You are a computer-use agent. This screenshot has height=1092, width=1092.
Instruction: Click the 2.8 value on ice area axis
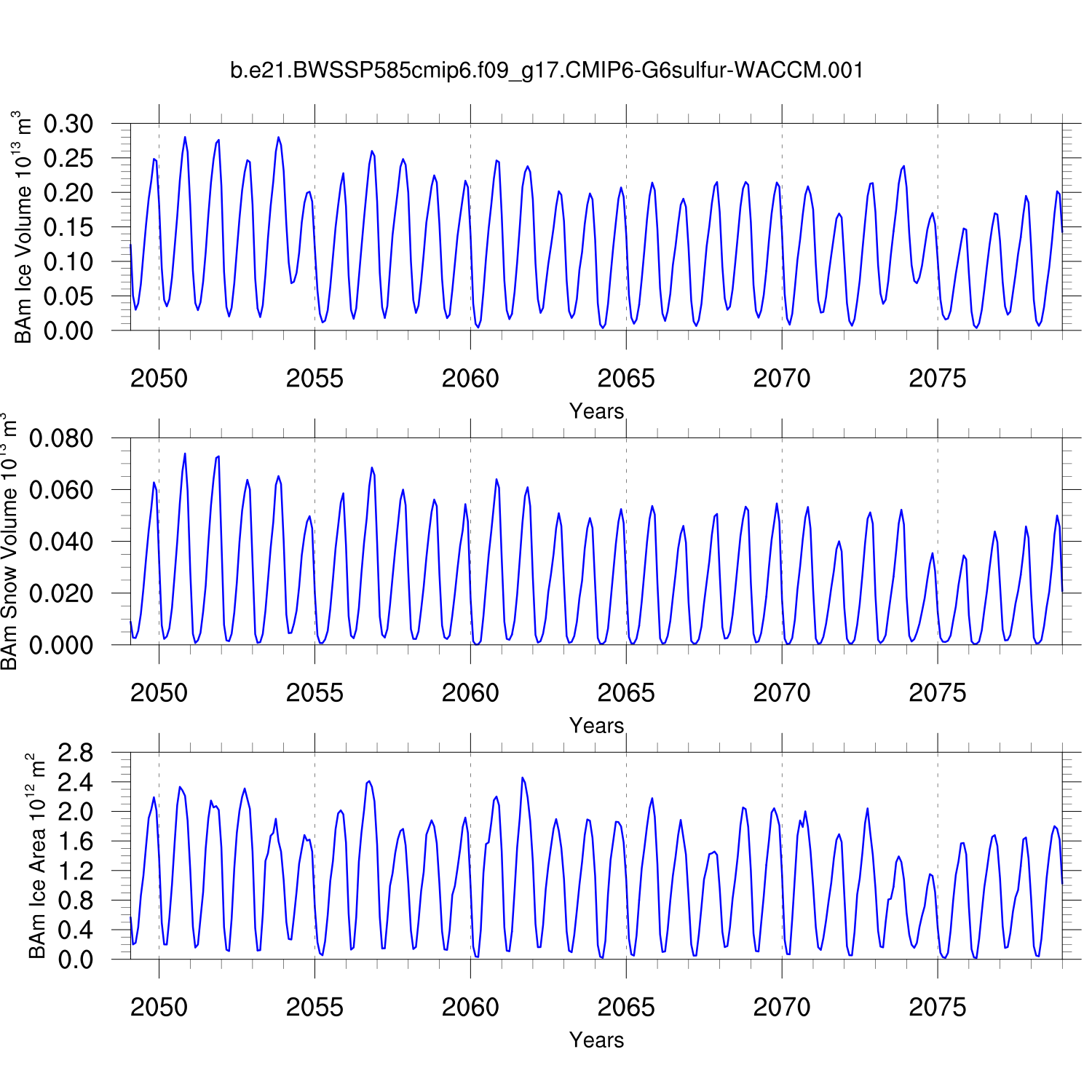[x=75, y=753]
